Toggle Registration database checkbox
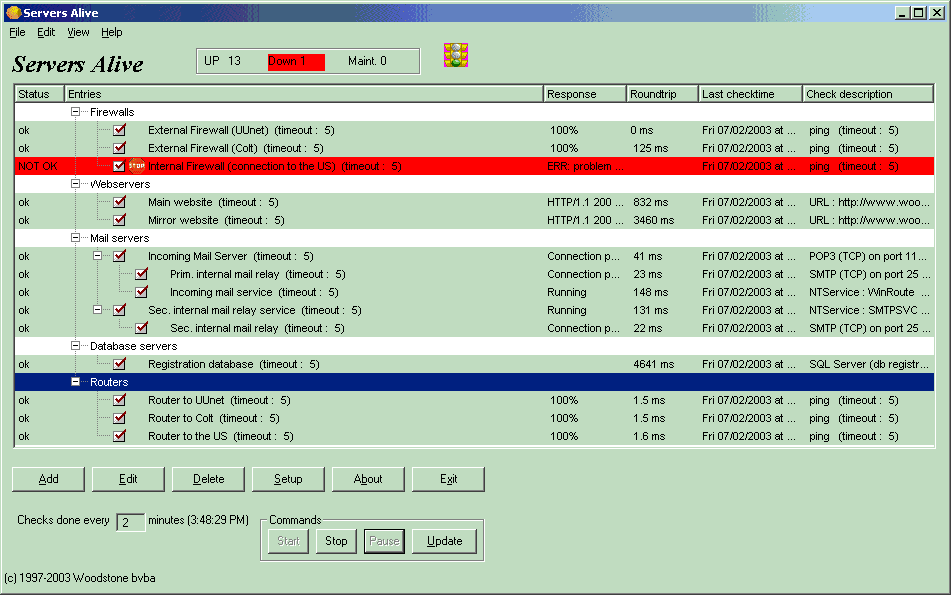This screenshot has width=951, height=595. (x=119, y=364)
